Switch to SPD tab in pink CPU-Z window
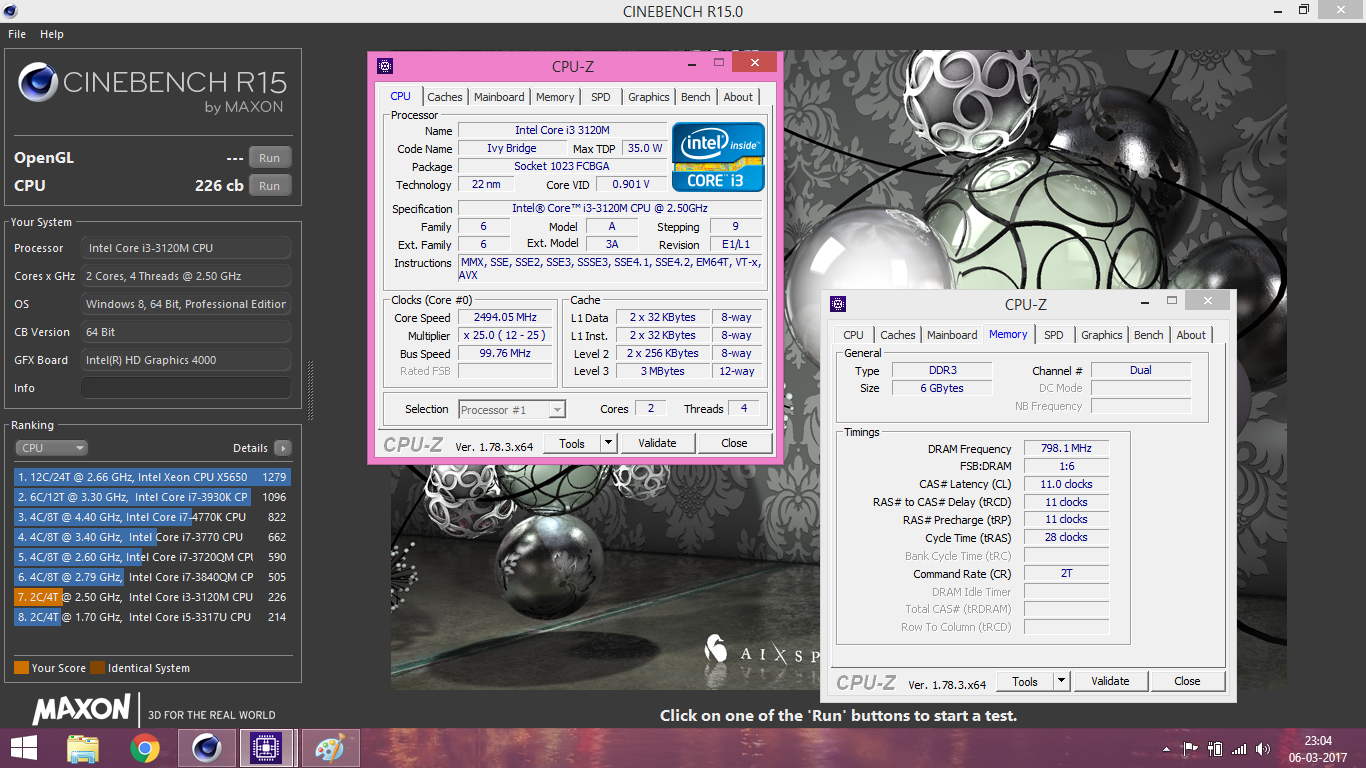The width and height of the screenshot is (1366, 768). 600,97
